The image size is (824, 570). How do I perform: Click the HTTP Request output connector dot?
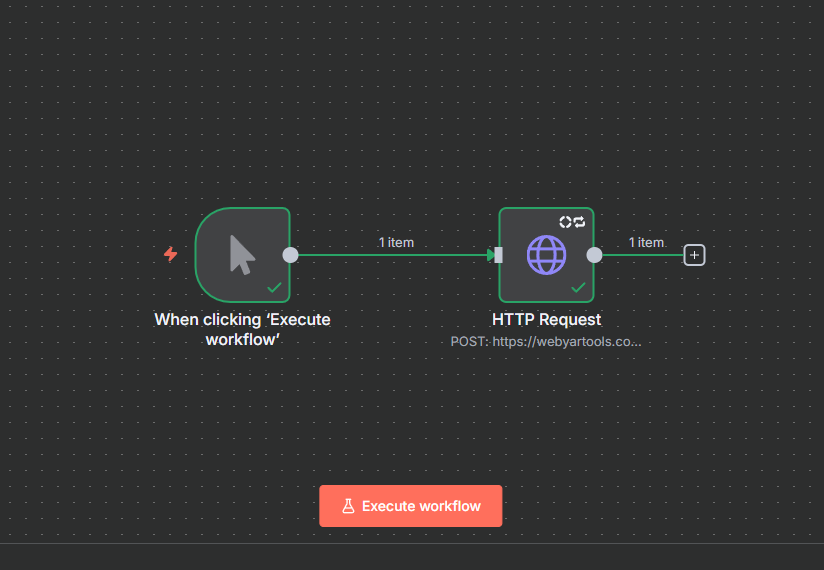pos(594,255)
